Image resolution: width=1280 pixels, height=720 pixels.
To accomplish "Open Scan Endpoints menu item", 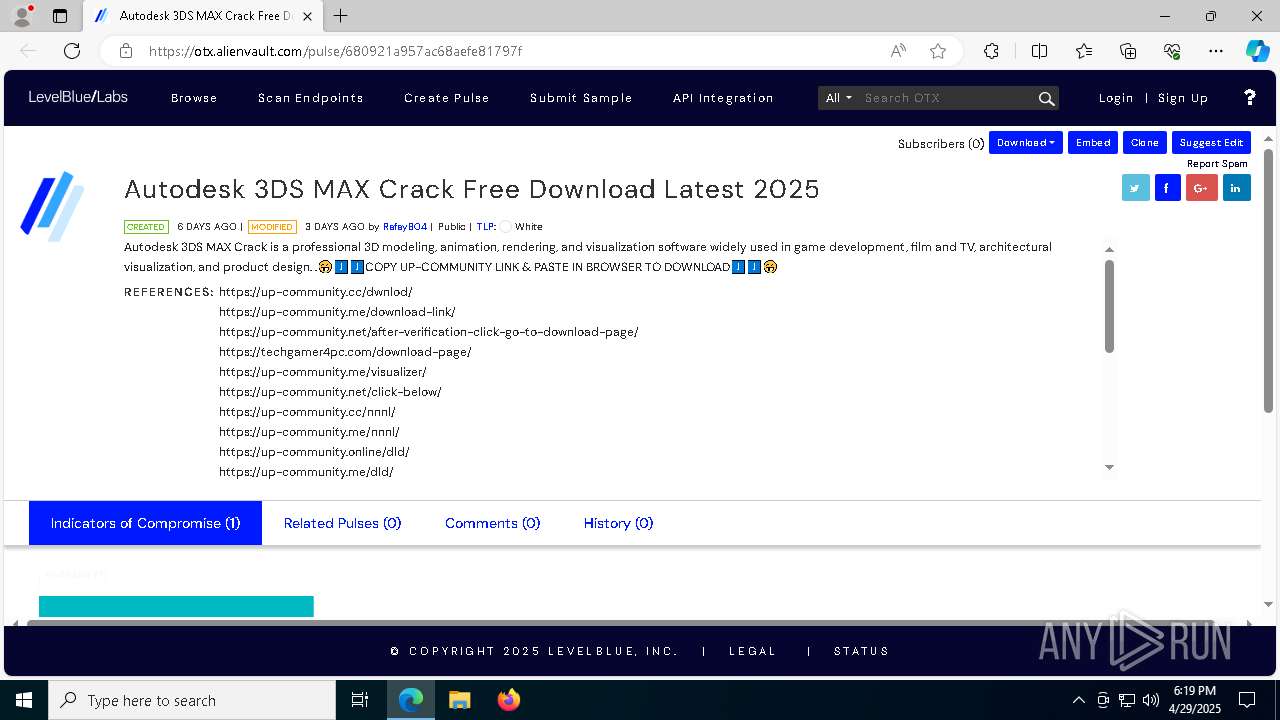I will click(x=311, y=98).
